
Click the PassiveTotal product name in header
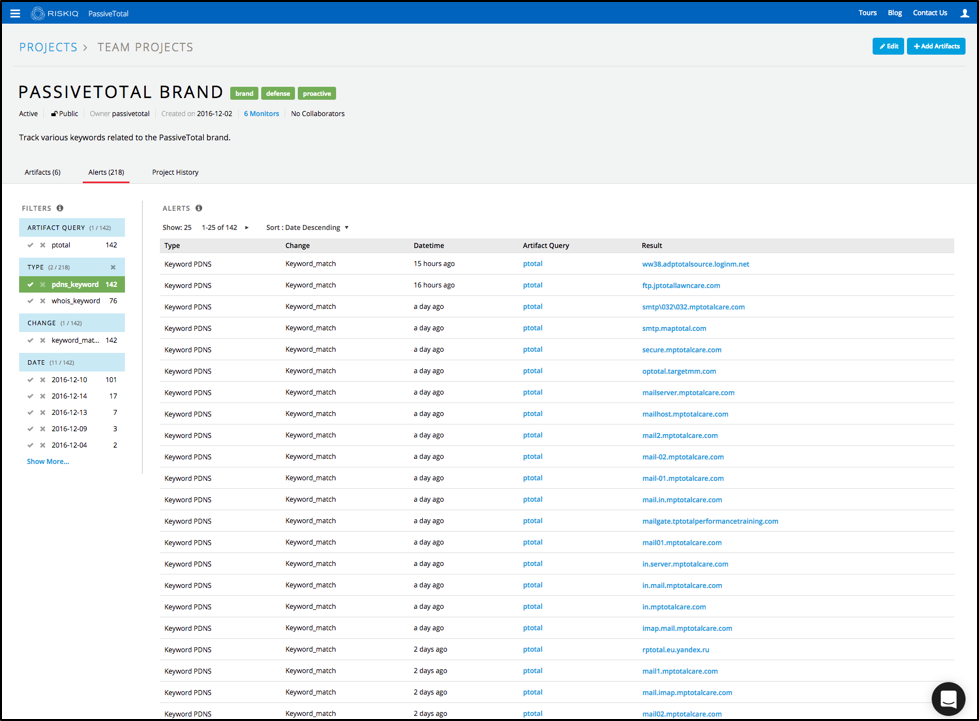coord(108,14)
